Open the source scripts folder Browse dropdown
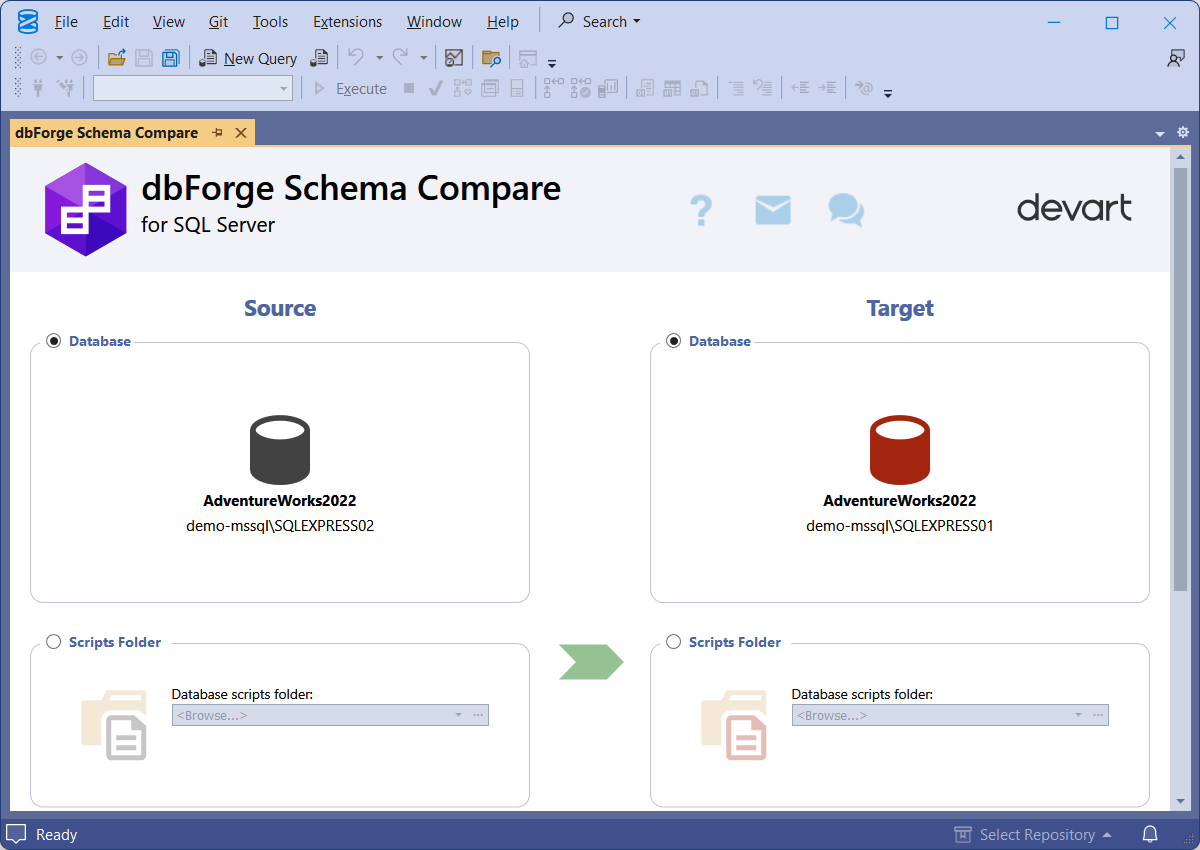This screenshot has height=850, width=1200. (x=457, y=715)
